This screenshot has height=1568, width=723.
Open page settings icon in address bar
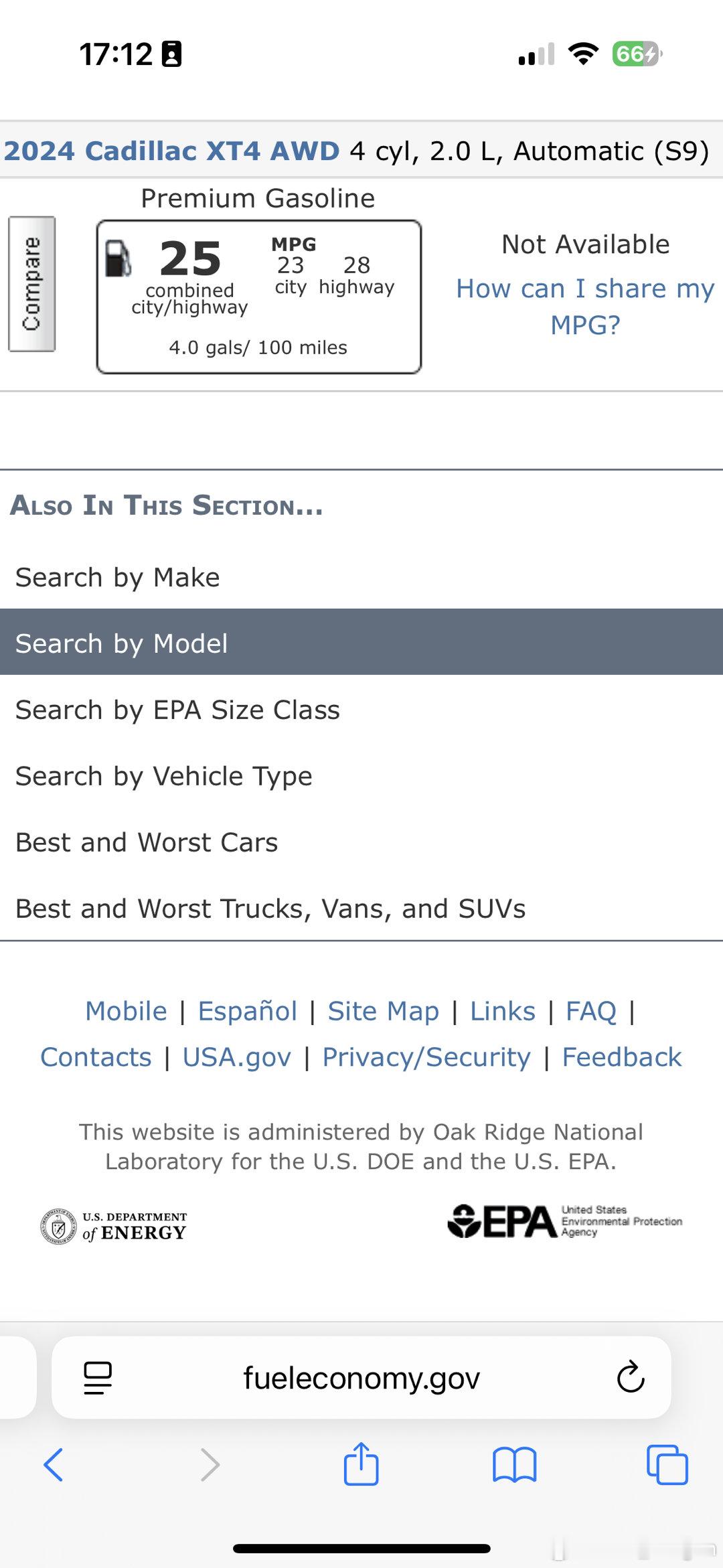98,1377
